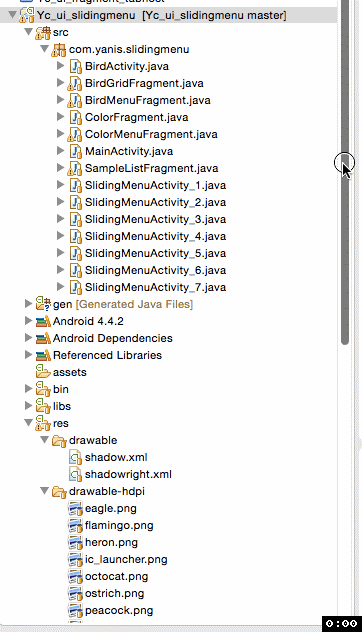Screen dimensions: 362x632
Task: Click the Android 4.4.2 library icon
Action: (43, 321)
